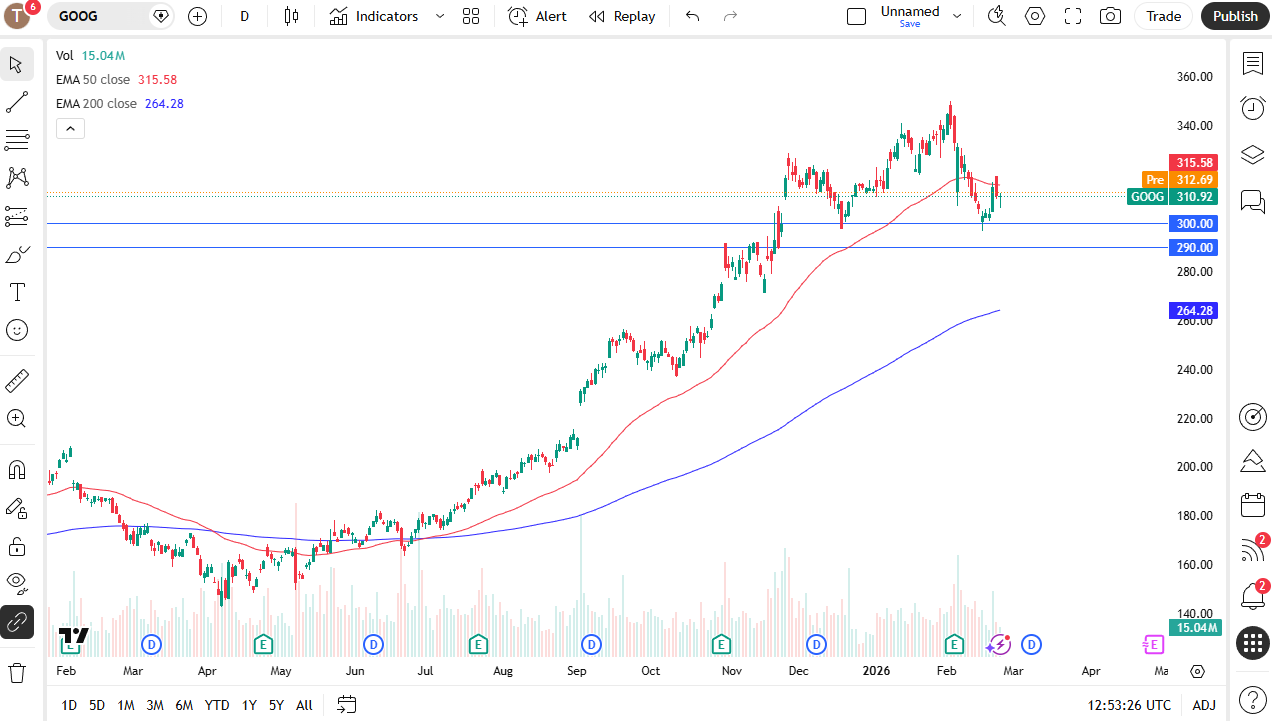This screenshot has height=721, width=1272.
Task: Open the object tree layers panel
Action: [1253, 155]
